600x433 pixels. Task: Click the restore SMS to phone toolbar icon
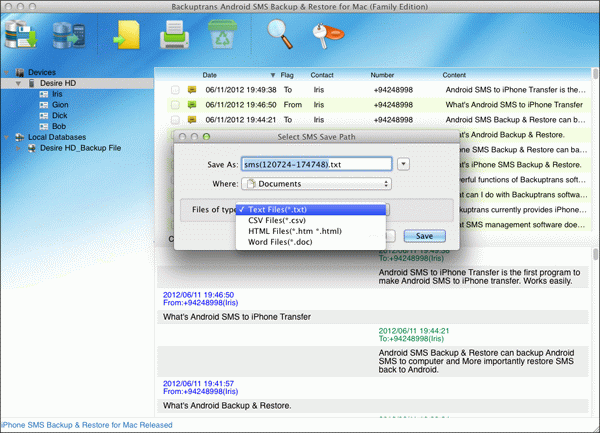tap(69, 35)
